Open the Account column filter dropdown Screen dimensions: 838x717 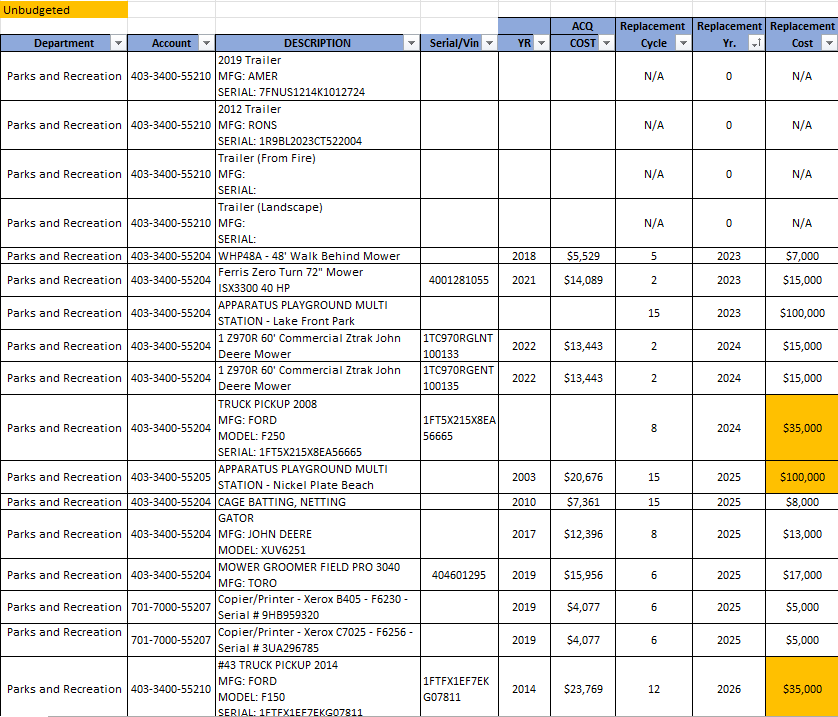pos(206,43)
